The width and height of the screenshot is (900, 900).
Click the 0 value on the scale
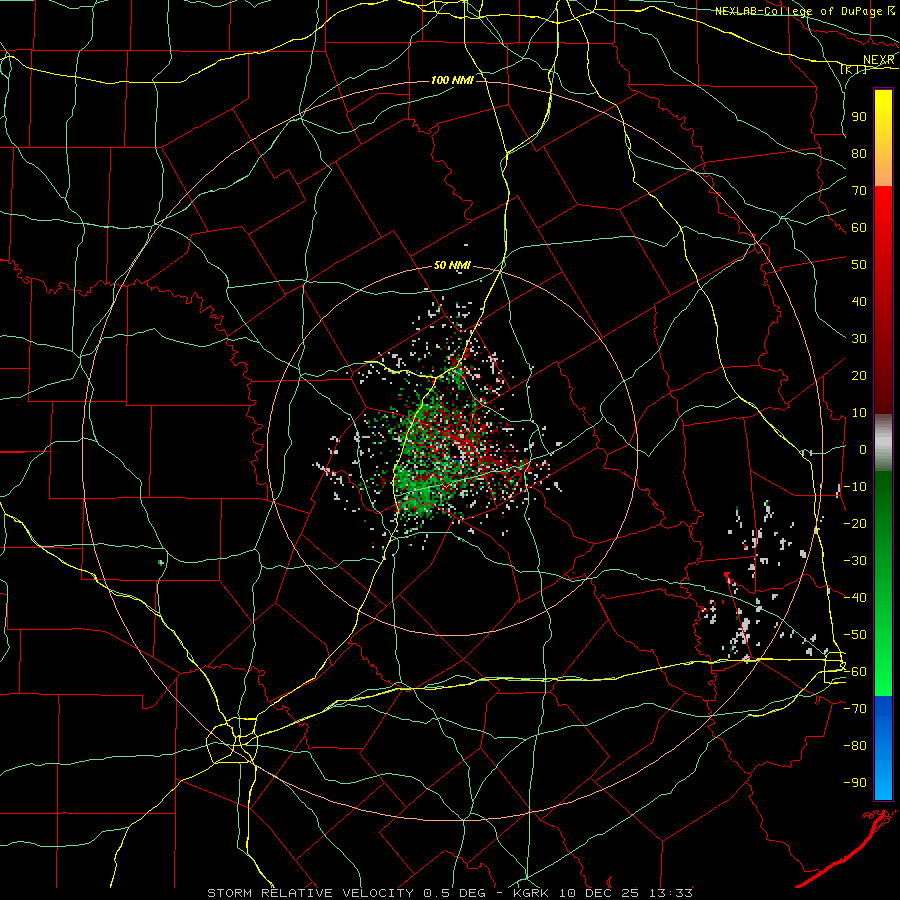tap(863, 449)
